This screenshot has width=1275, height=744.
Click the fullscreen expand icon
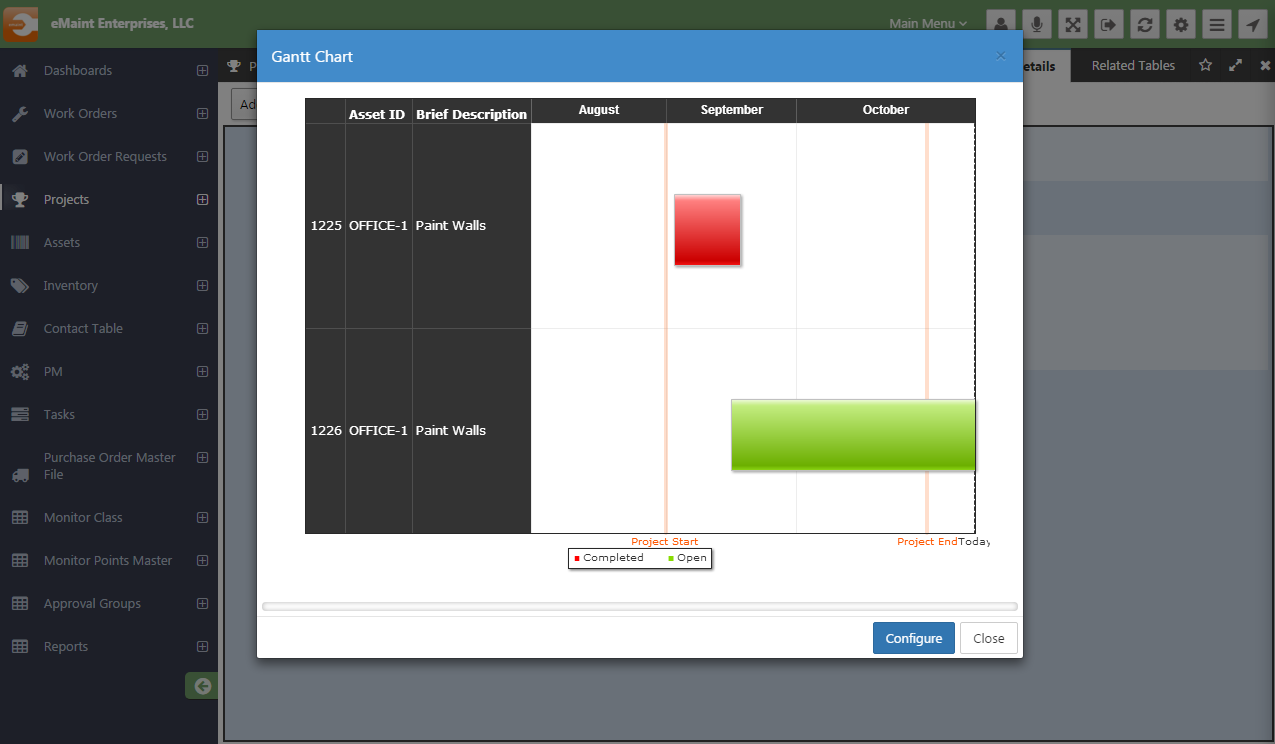[x=1072, y=24]
